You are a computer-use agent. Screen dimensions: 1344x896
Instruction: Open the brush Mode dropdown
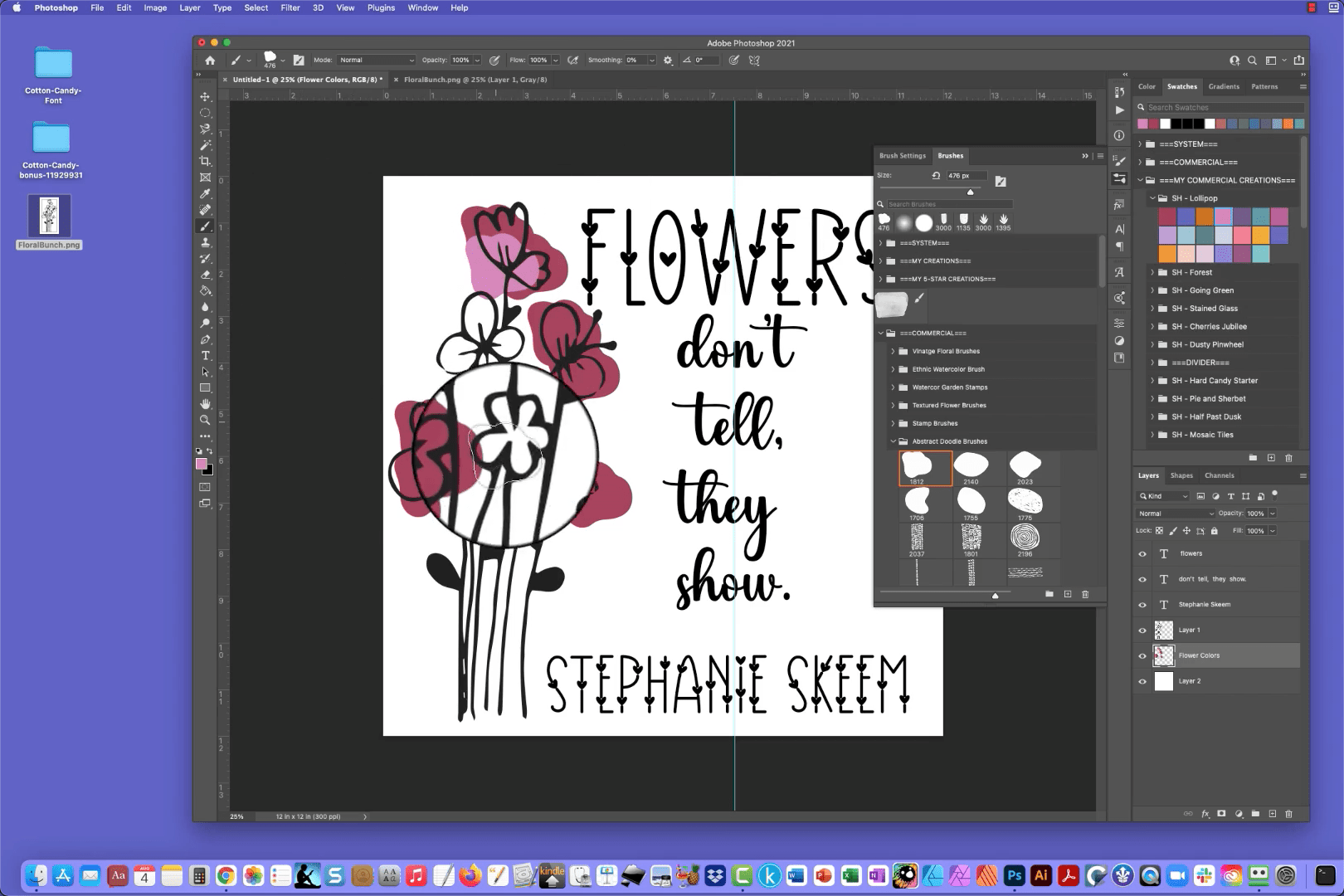click(x=376, y=61)
